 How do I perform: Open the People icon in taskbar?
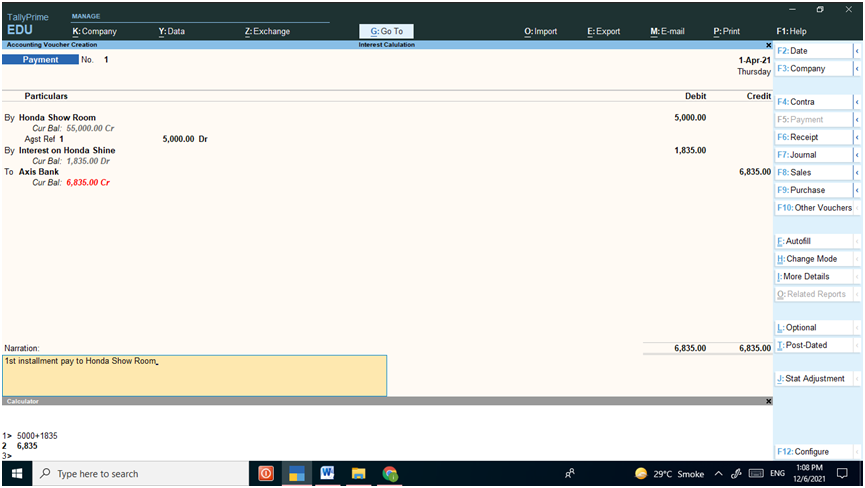570,474
